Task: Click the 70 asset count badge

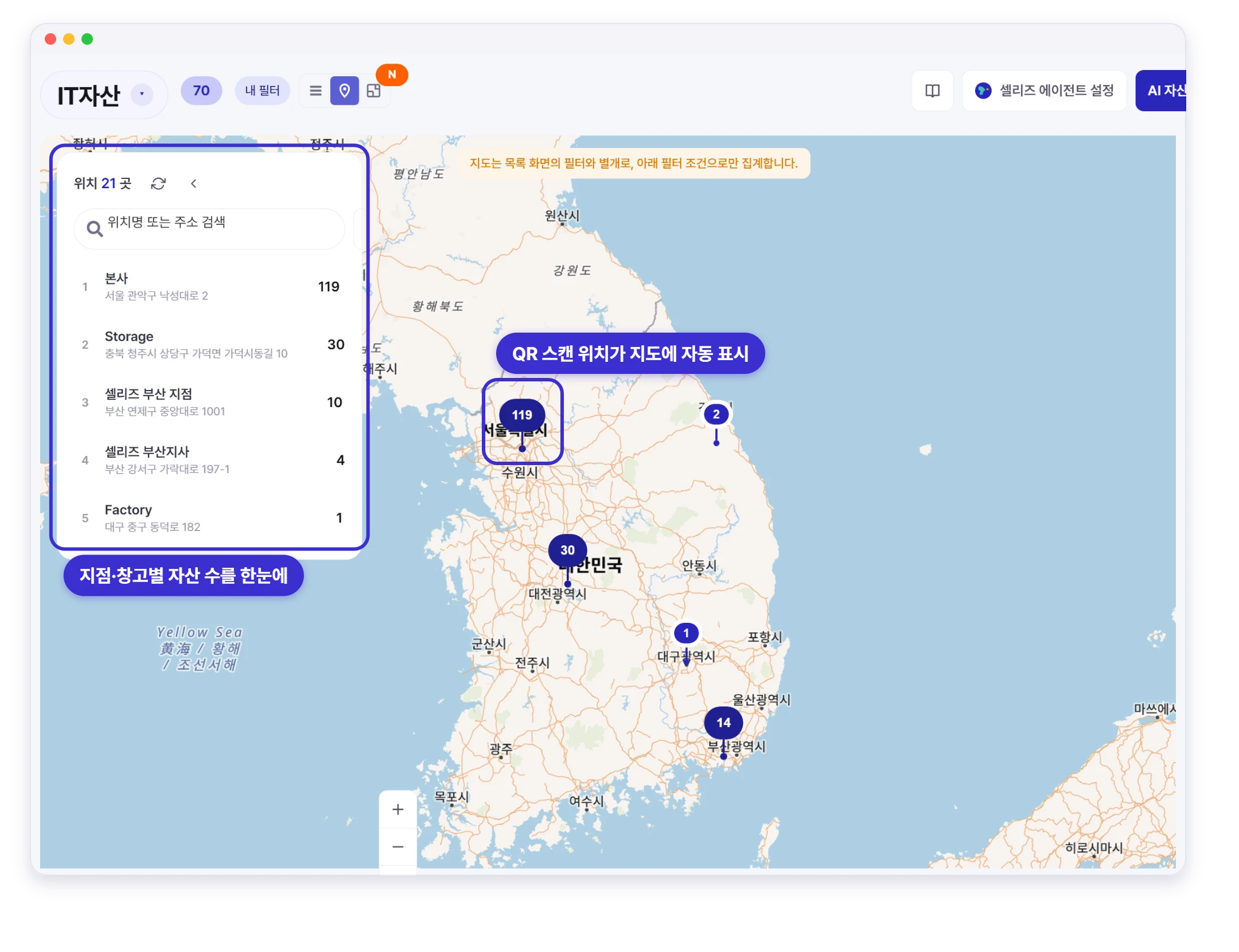Action: (x=201, y=91)
